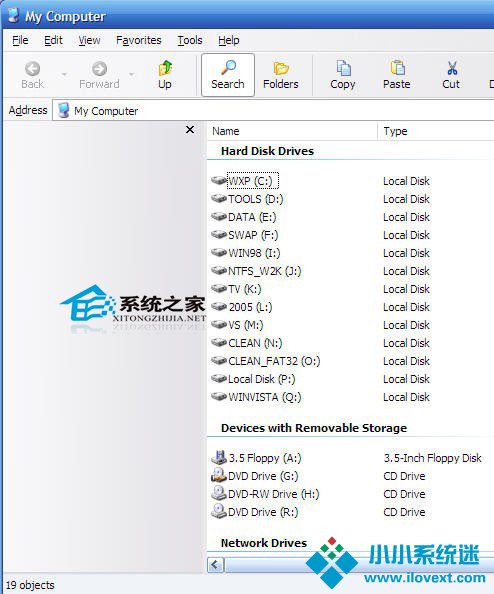Select the WIN98 (I:) drive icon
This screenshot has height=594, width=494.
[219, 252]
